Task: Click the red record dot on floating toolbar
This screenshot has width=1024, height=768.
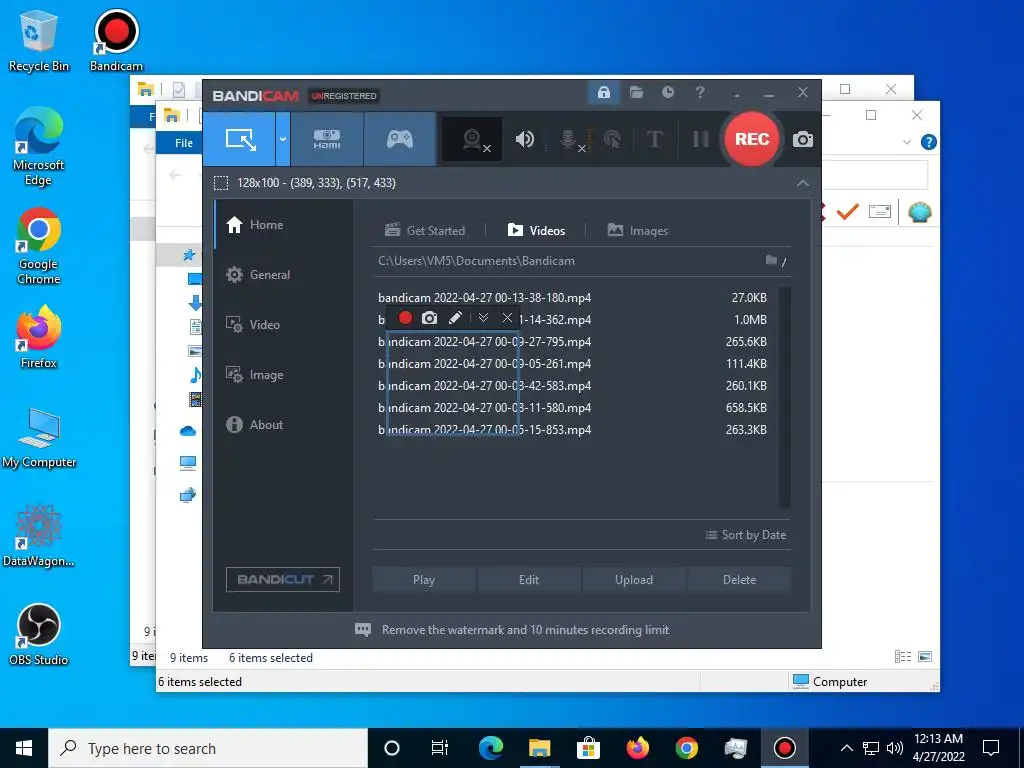Action: pyautogui.click(x=405, y=318)
